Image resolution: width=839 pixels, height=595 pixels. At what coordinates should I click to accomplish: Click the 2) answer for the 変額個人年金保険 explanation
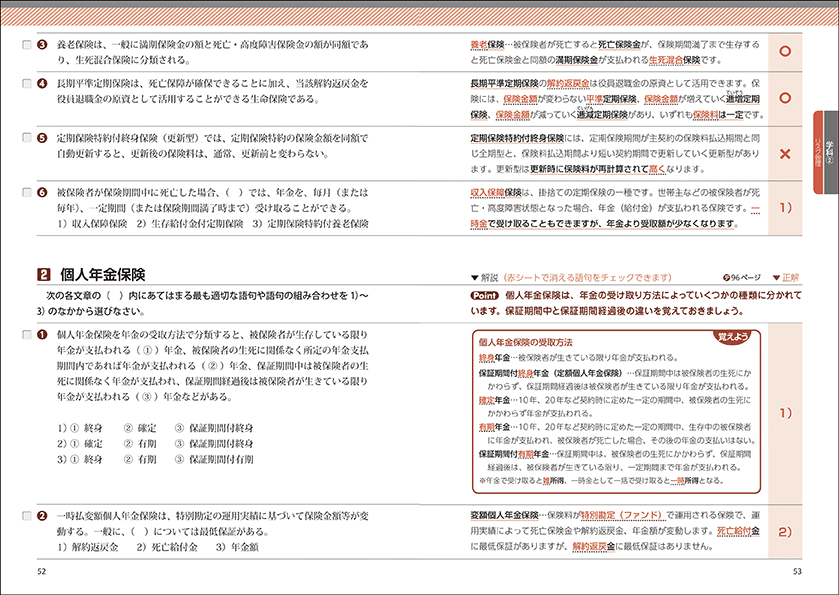tap(785, 532)
